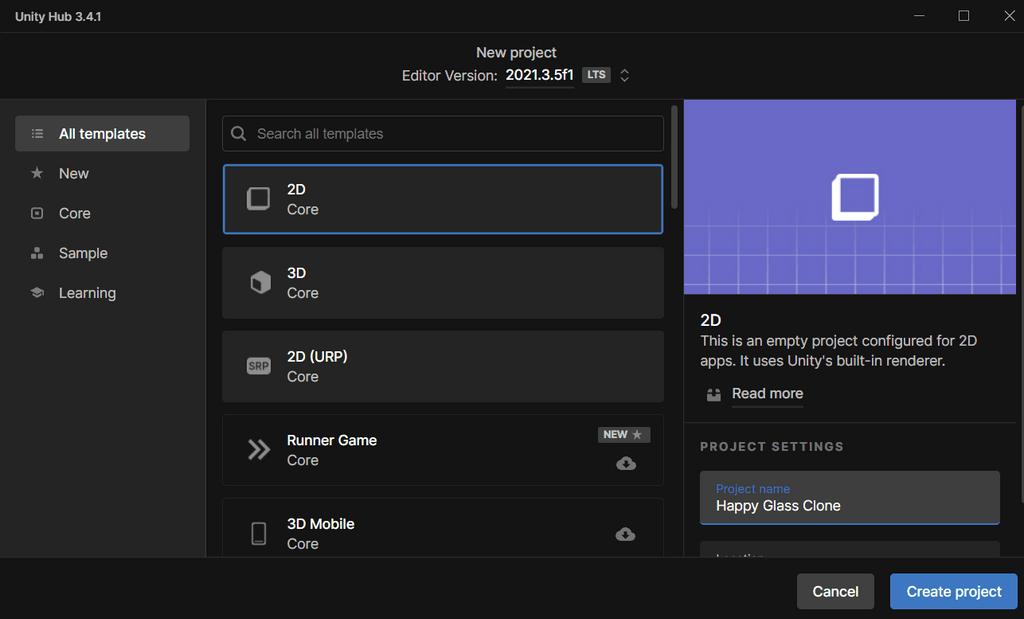Click the search magnifier icon
This screenshot has height=619, width=1024.
(x=238, y=134)
